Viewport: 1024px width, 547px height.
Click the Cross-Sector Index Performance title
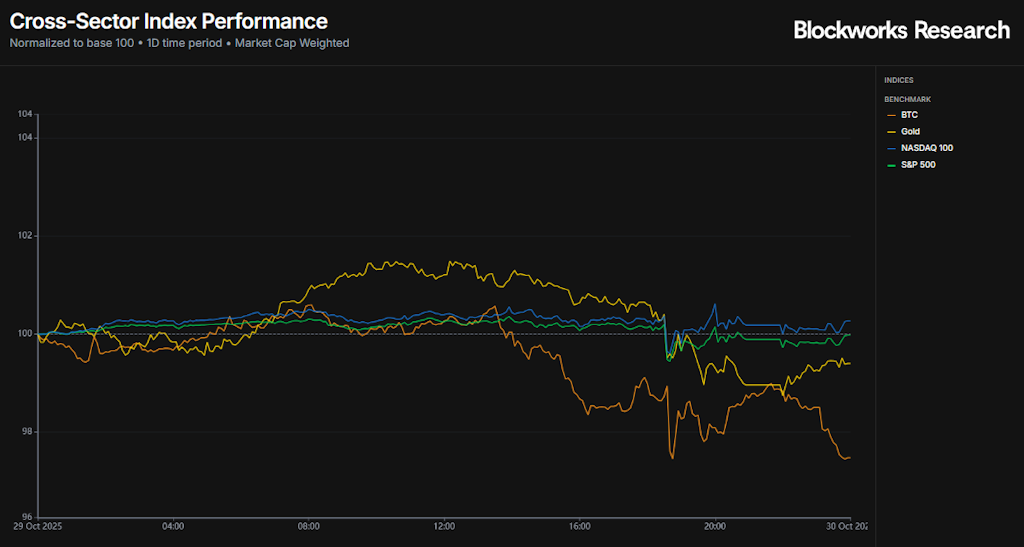pyautogui.click(x=168, y=21)
